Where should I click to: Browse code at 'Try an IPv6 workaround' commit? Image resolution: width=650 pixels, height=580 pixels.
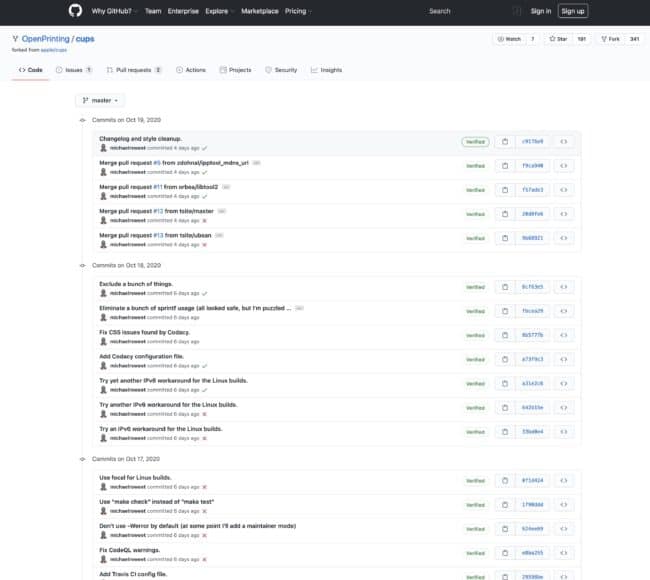pyautogui.click(x=564, y=432)
